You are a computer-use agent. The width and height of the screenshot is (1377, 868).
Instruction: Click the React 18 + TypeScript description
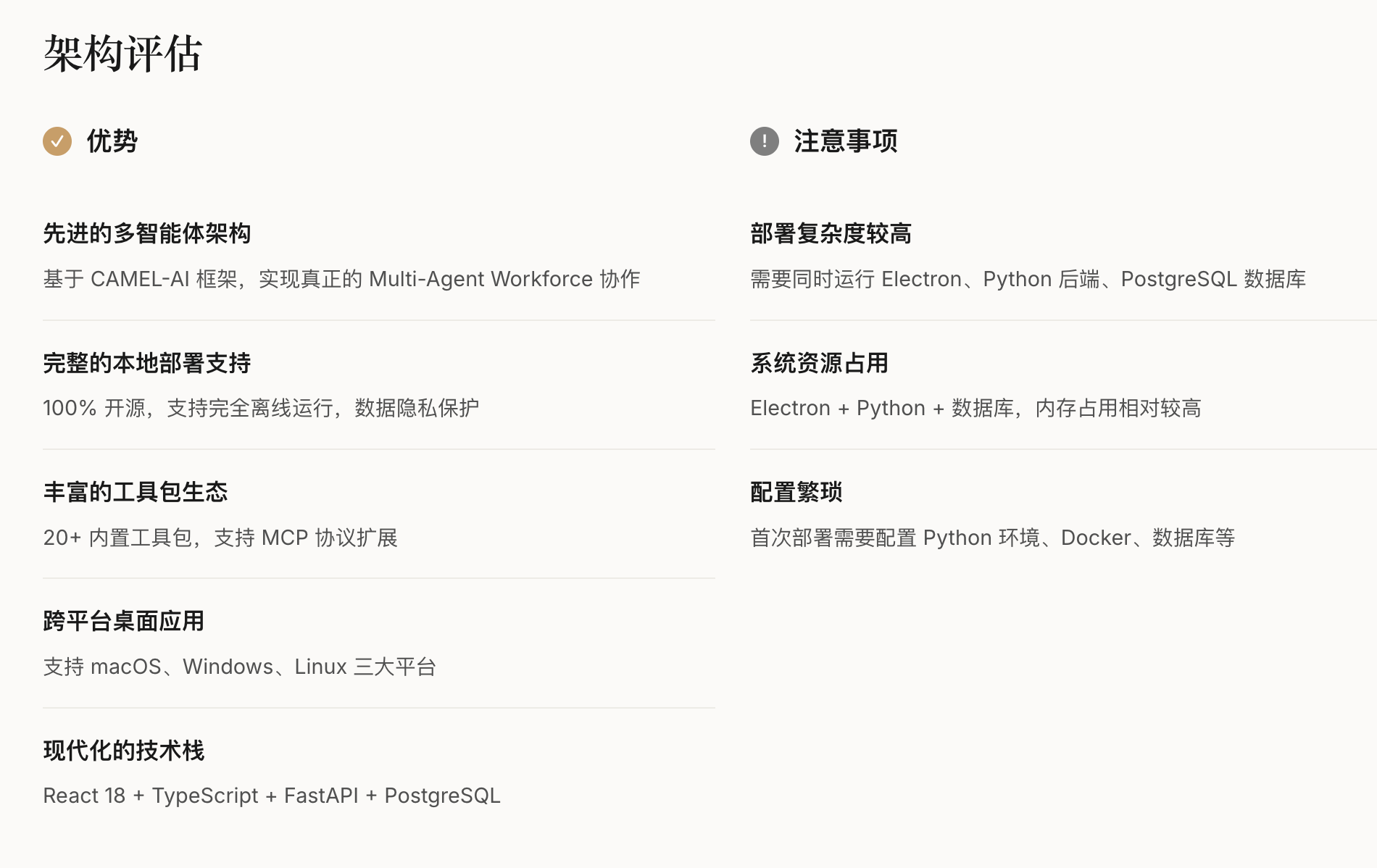(272, 796)
